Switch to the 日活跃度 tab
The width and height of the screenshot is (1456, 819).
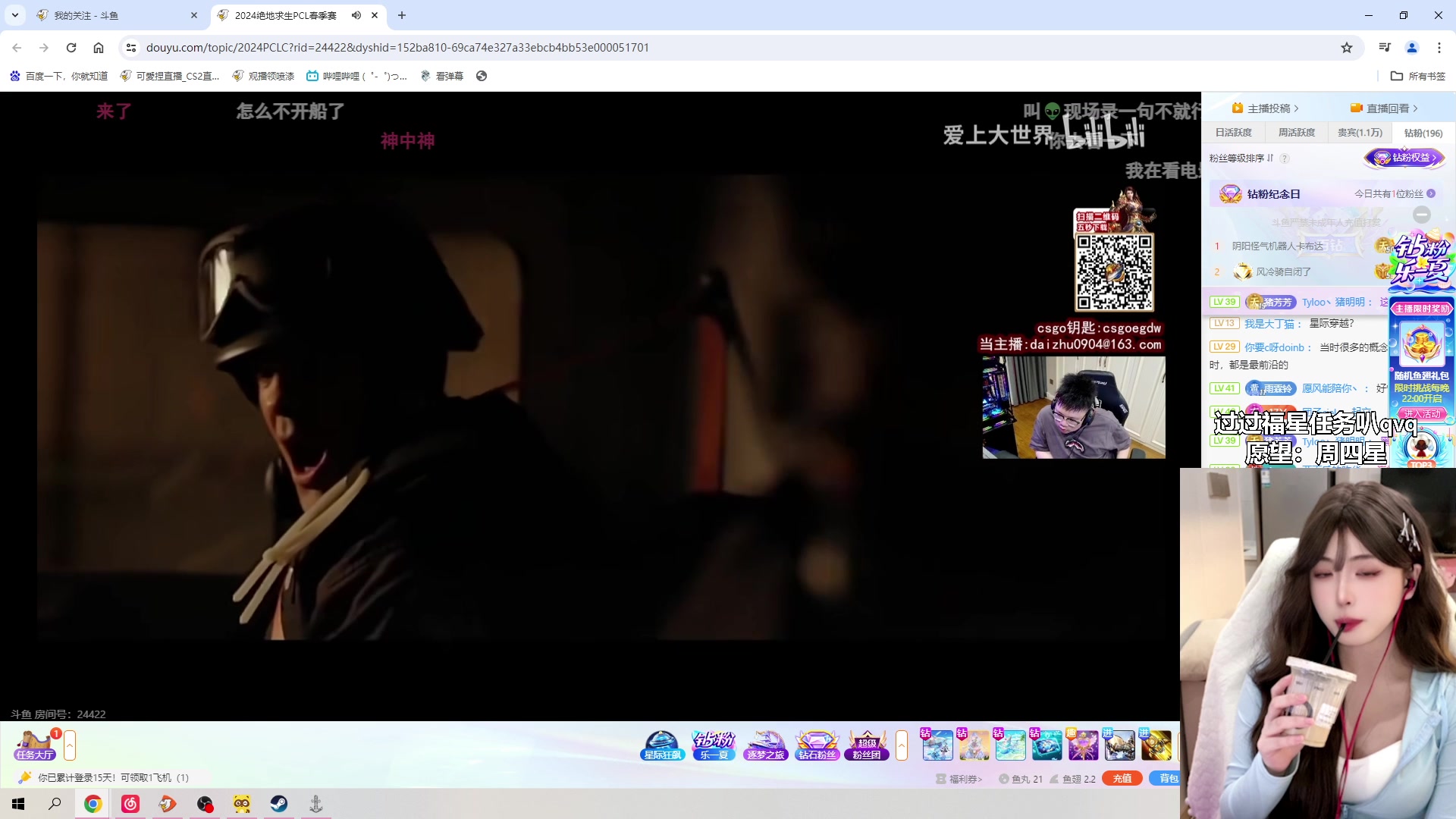[x=1233, y=133]
